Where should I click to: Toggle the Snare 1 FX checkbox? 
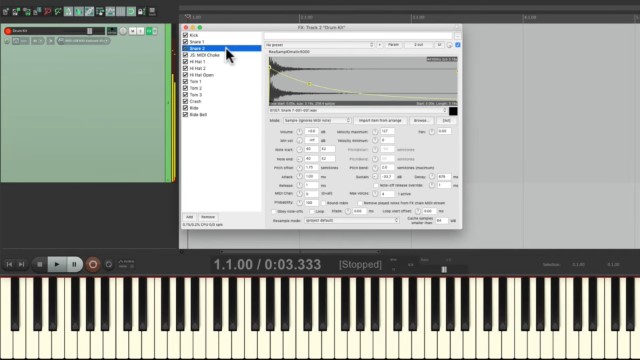coord(185,42)
